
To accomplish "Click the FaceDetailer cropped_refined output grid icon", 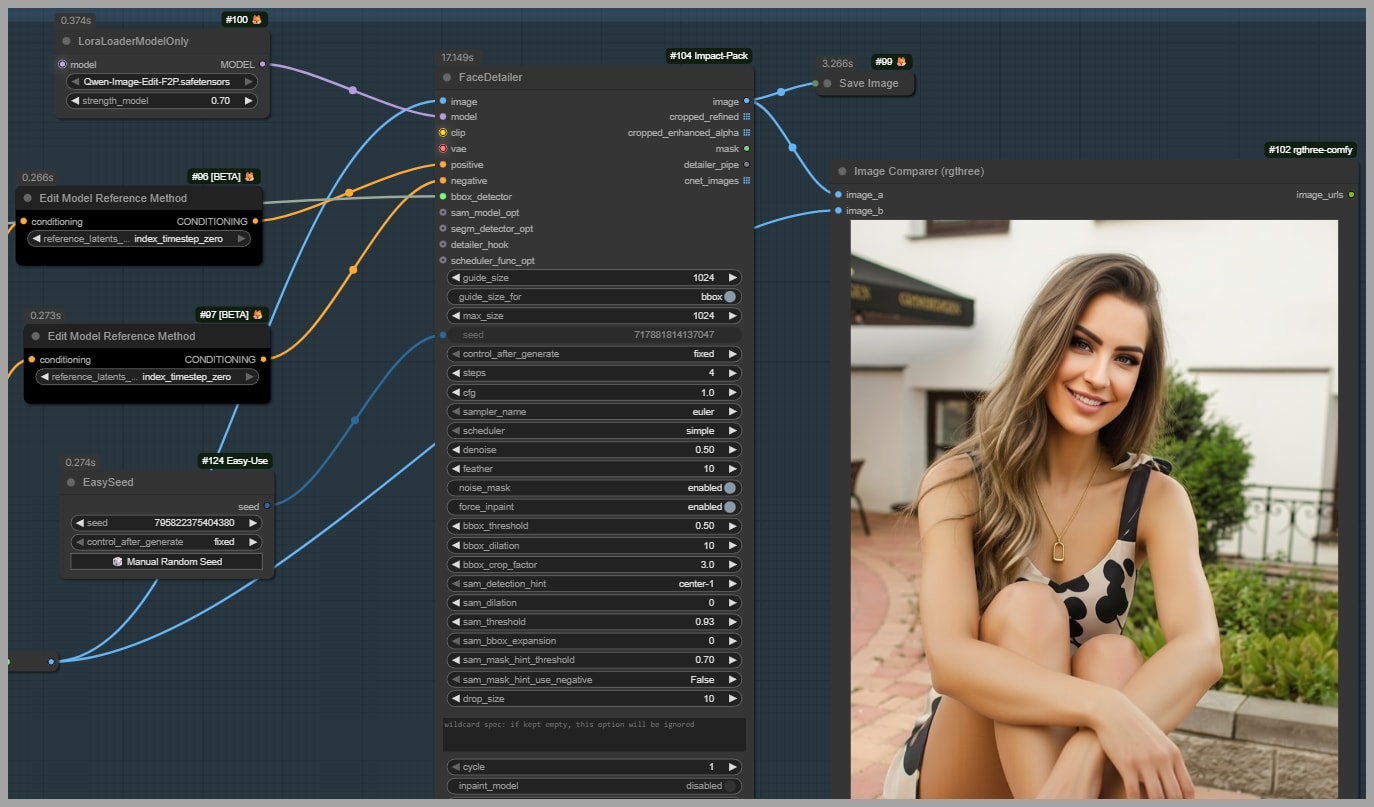I will coord(747,117).
